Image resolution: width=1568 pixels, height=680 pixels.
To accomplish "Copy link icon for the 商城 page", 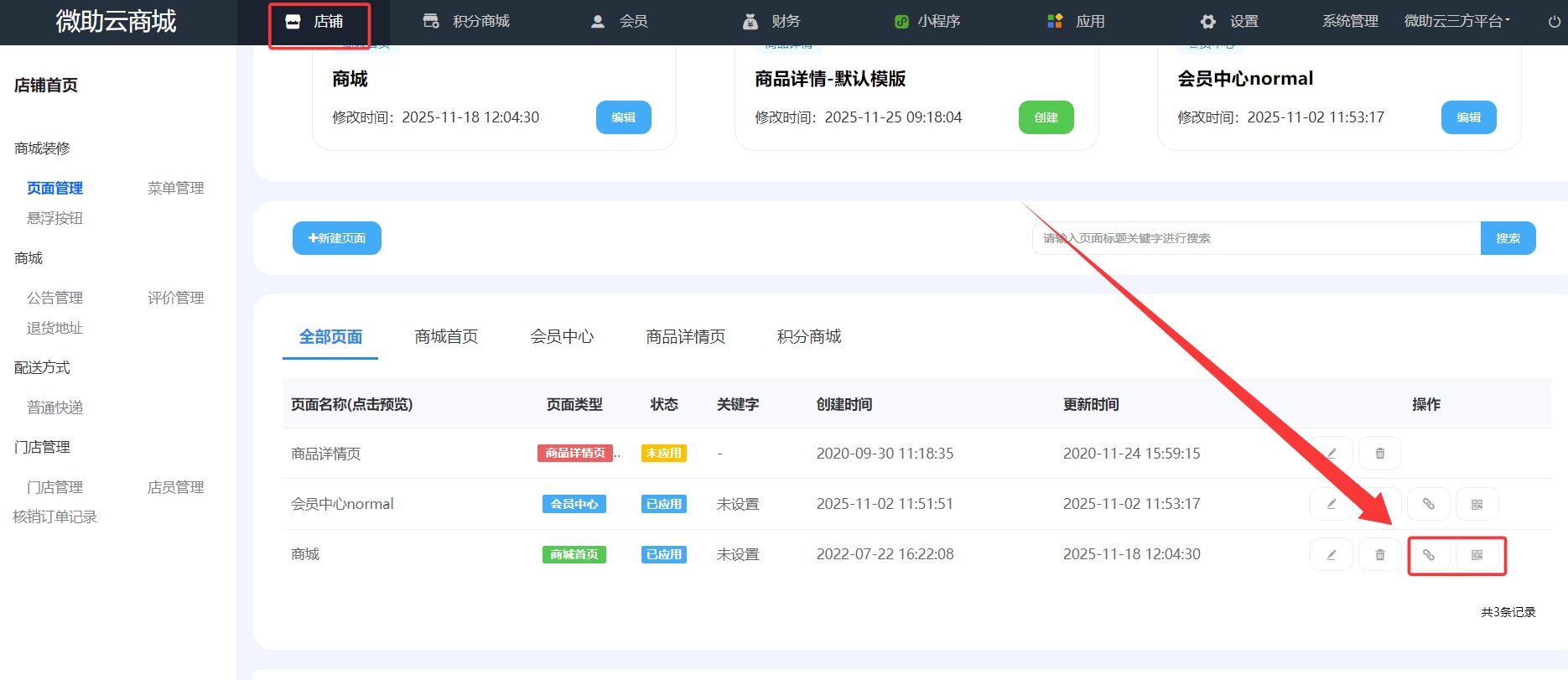I will click(x=1428, y=555).
